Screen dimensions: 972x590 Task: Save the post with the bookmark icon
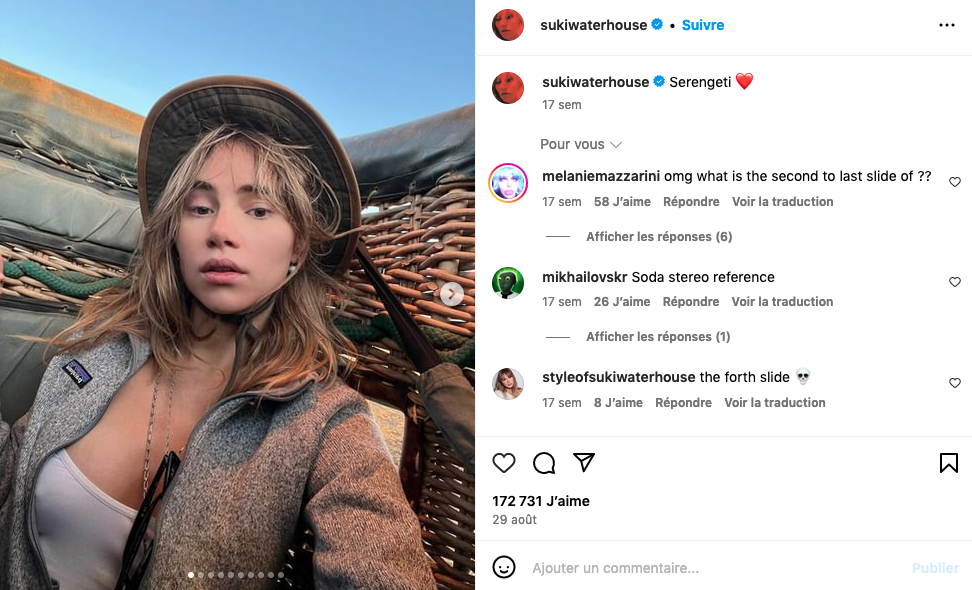click(x=949, y=463)
